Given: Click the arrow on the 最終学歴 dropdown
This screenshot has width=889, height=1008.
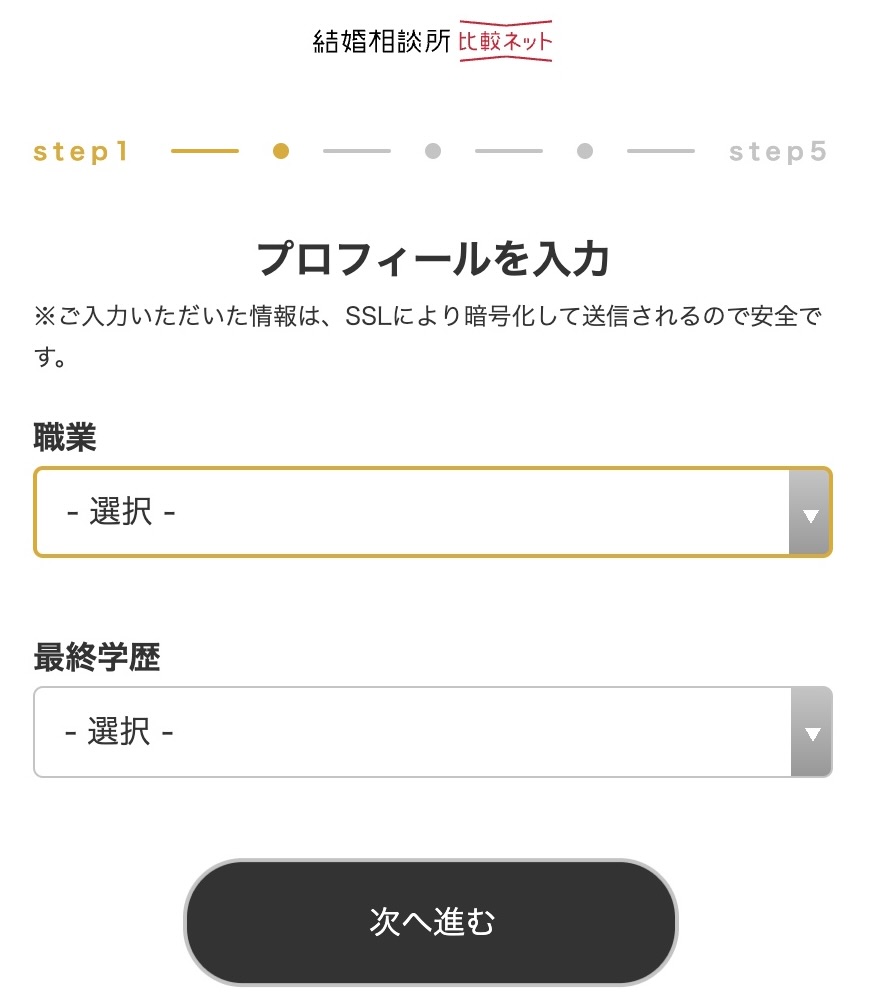Looking at the screenshot, I should point(812,732).
